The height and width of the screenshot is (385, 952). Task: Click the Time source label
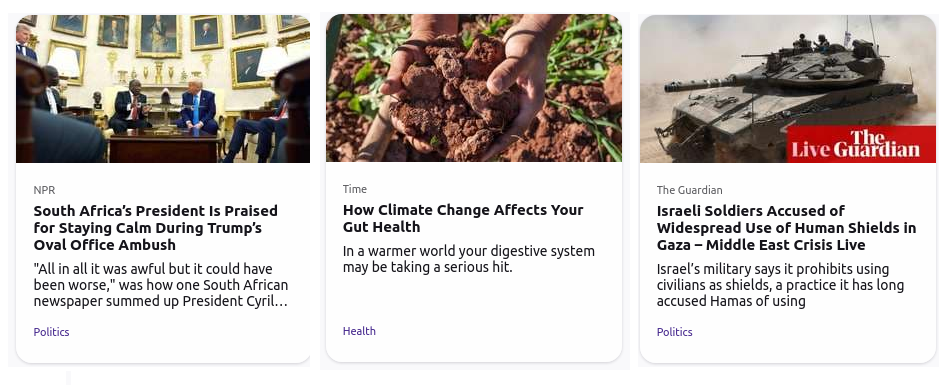(x=355, y=189)
